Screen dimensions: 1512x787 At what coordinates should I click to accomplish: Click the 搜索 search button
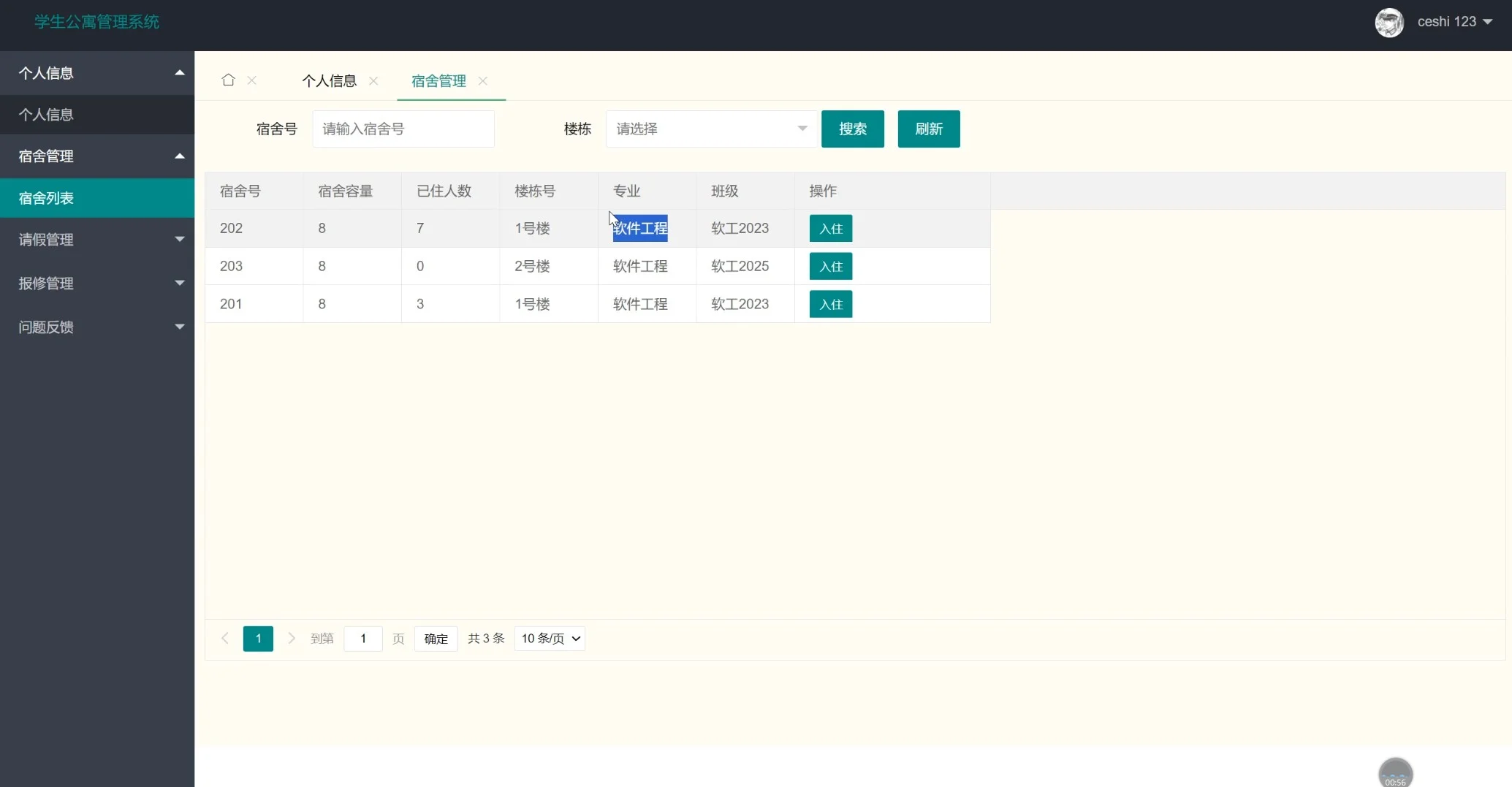[852, 129]
